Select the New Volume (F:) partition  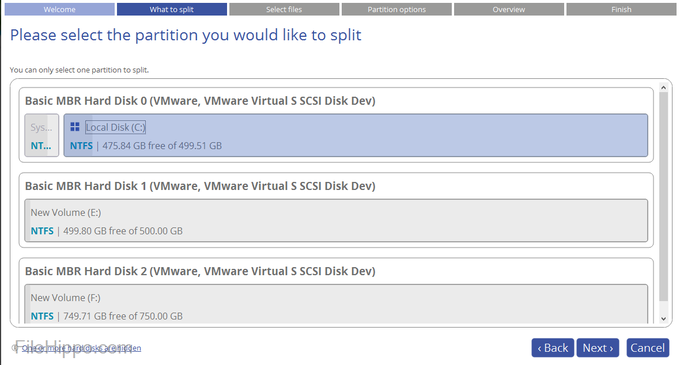point(336,304)
